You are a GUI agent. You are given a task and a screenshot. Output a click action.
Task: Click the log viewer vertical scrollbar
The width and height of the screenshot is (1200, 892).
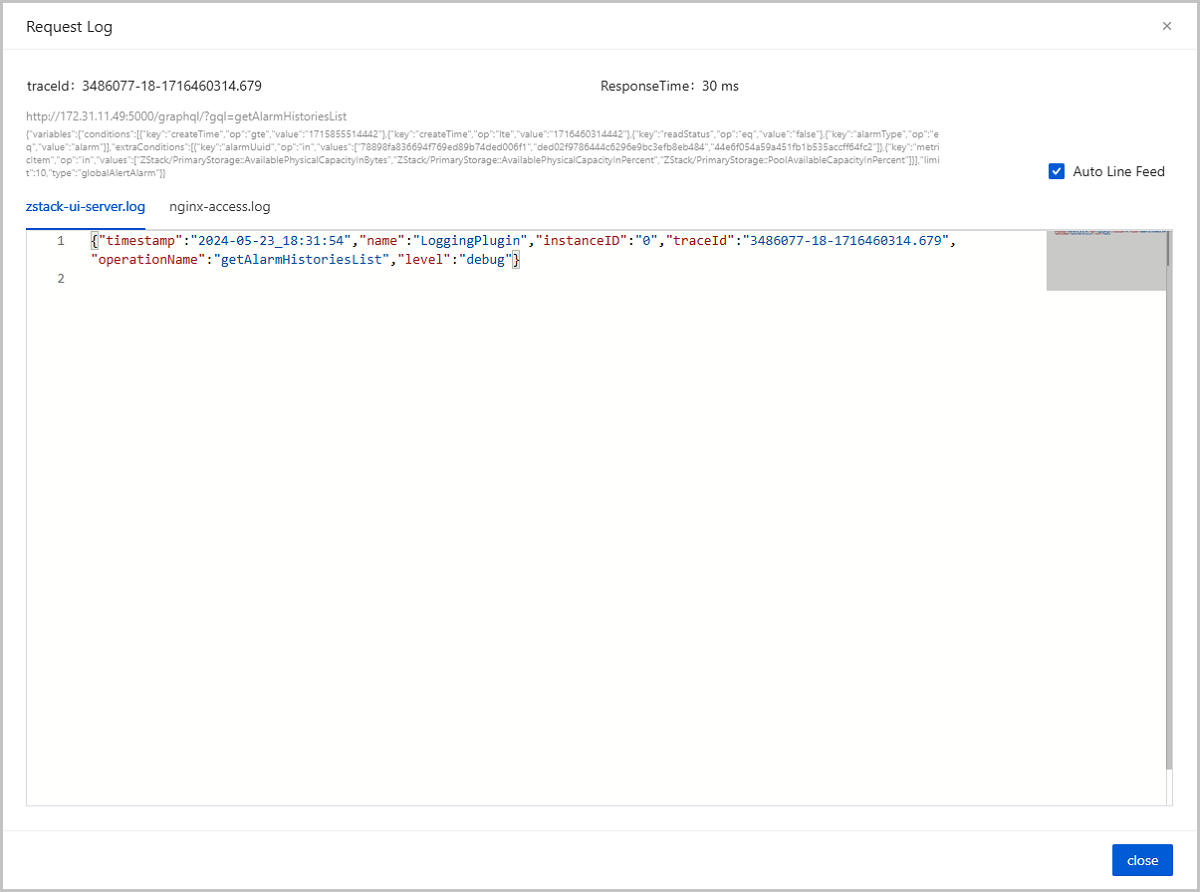click(x=1168, y=500)
